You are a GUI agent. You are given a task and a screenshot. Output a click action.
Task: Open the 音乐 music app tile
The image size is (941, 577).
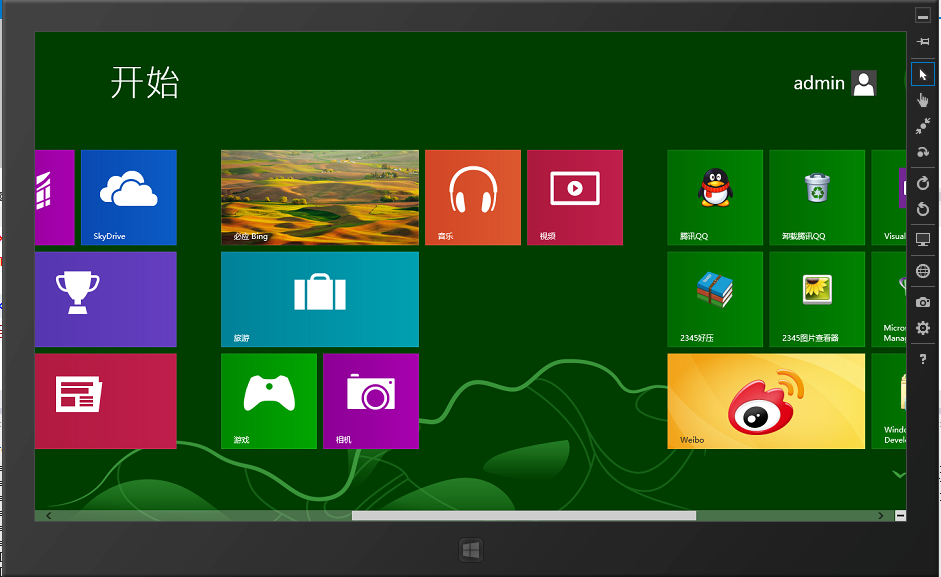(x=472, y=197)
